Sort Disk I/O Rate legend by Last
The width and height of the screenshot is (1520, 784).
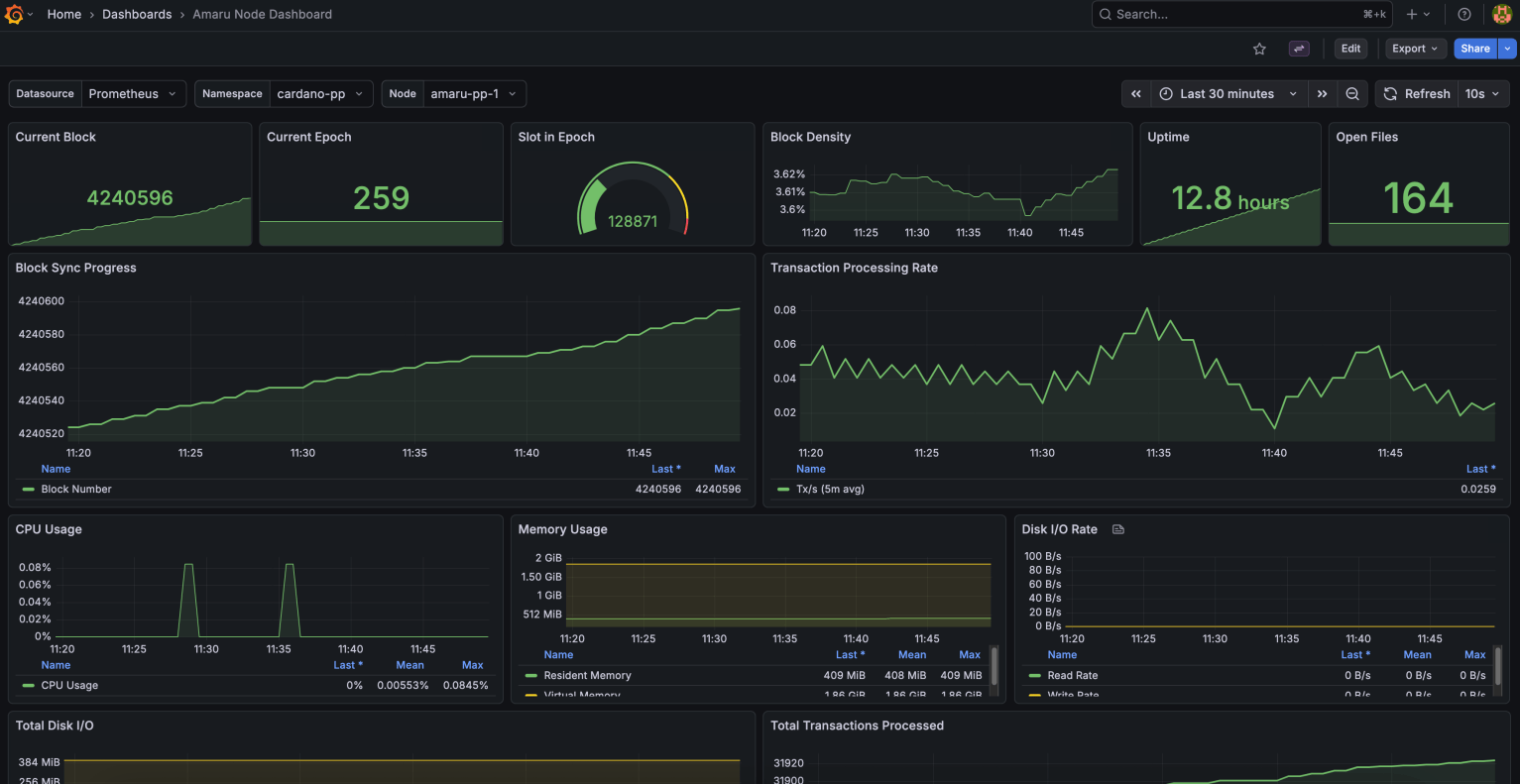click(1355, 654)
